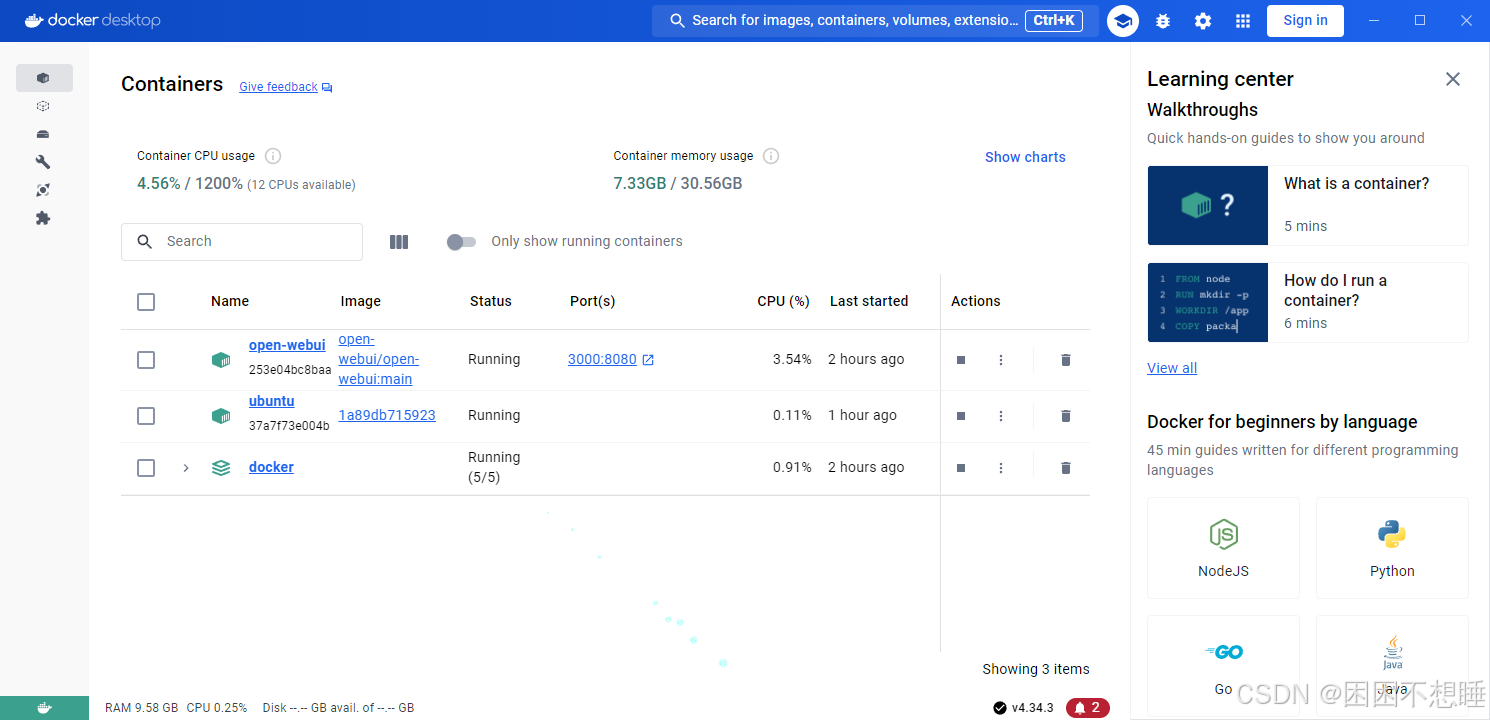Open the NodeJS beginner guide card
Screen dimensions: 1490x720
click(x=1224, y=548)
